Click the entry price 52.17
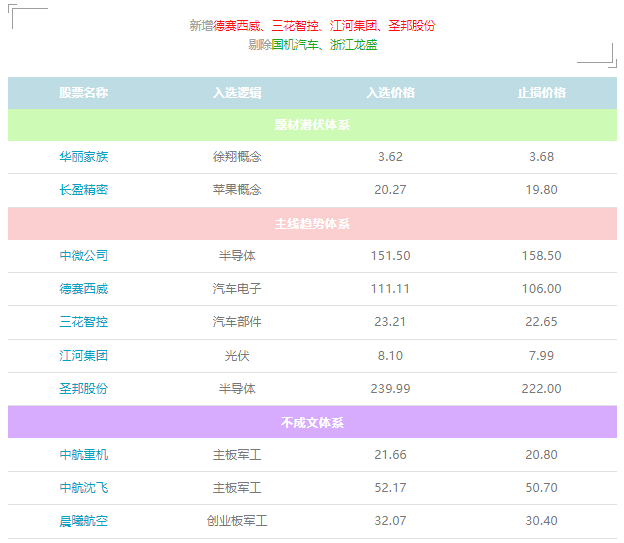624x543 pixels. (x=390, y=488)
